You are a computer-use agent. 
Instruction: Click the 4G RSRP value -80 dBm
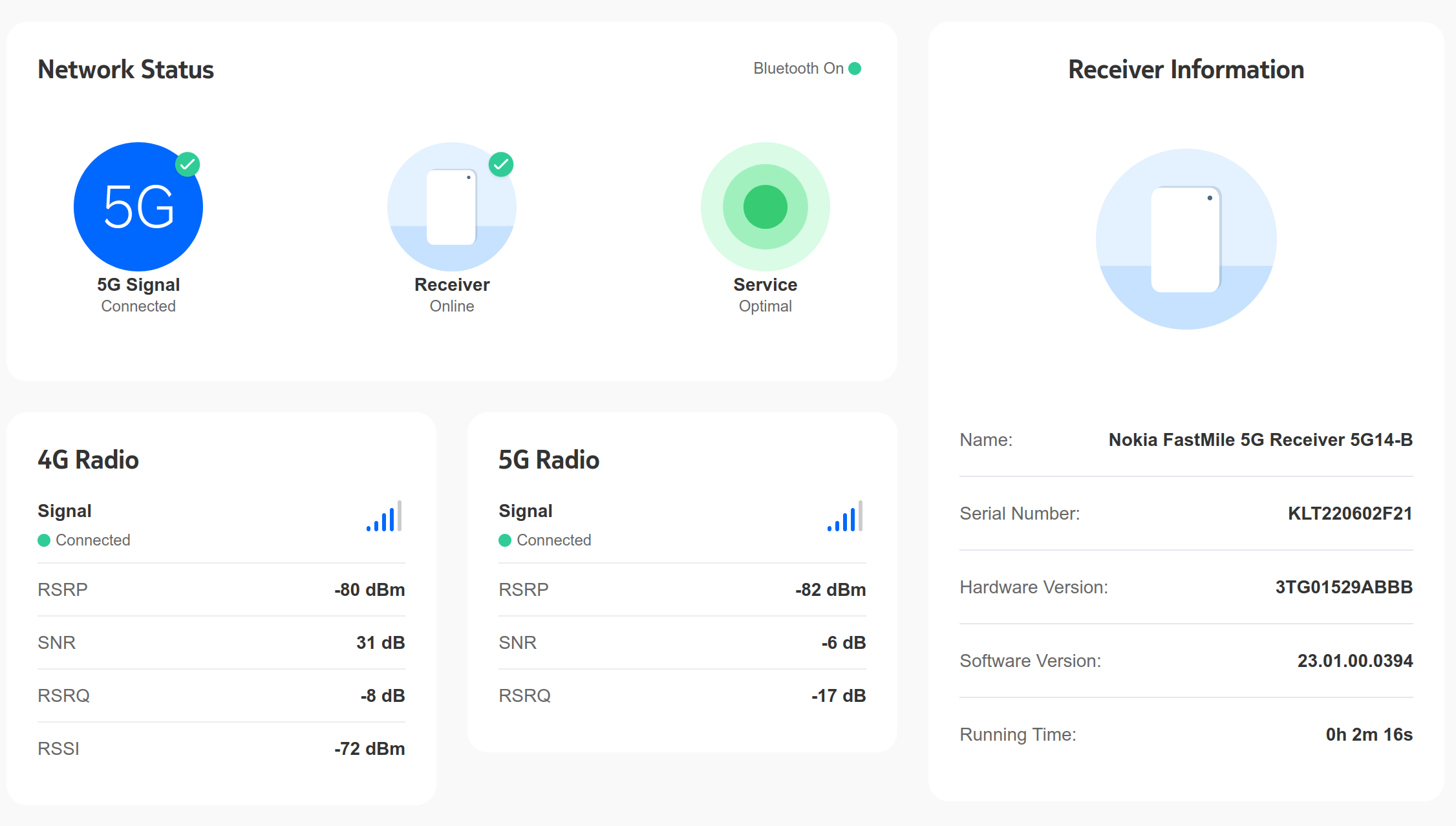coord(369,589)
